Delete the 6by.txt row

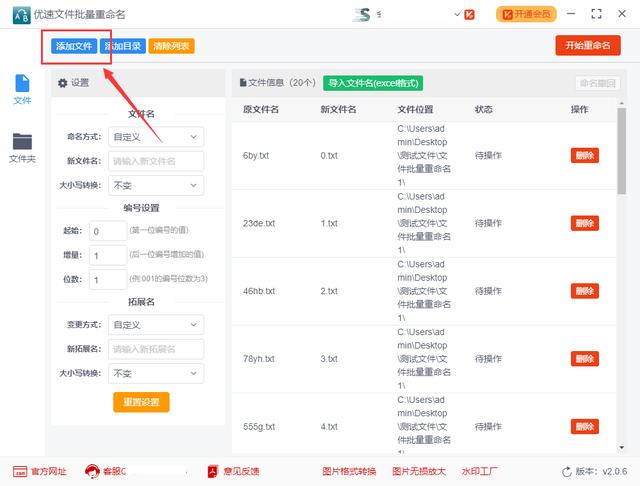(x=584, y=155)
